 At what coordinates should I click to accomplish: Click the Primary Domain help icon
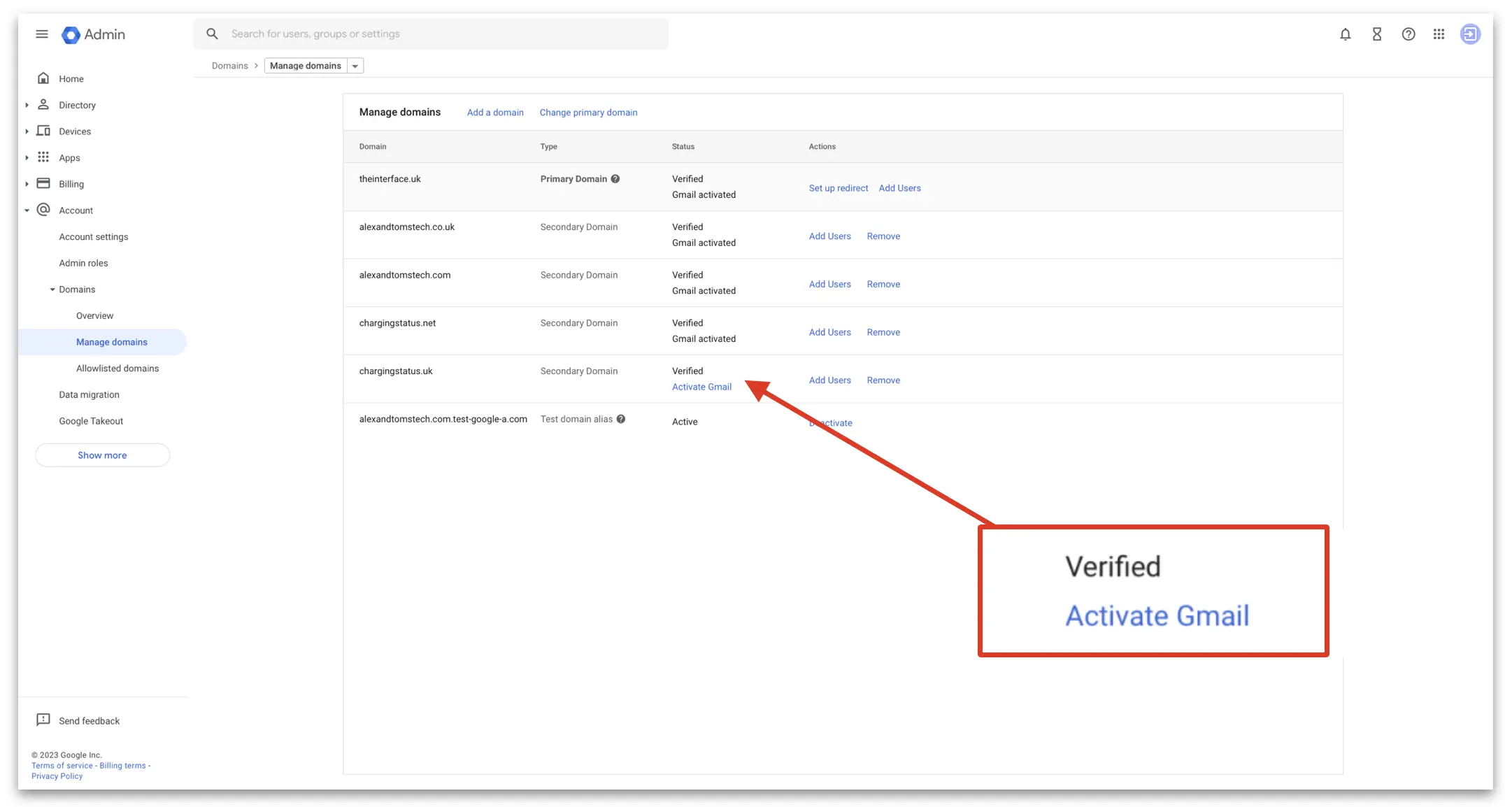pos(615,179)
